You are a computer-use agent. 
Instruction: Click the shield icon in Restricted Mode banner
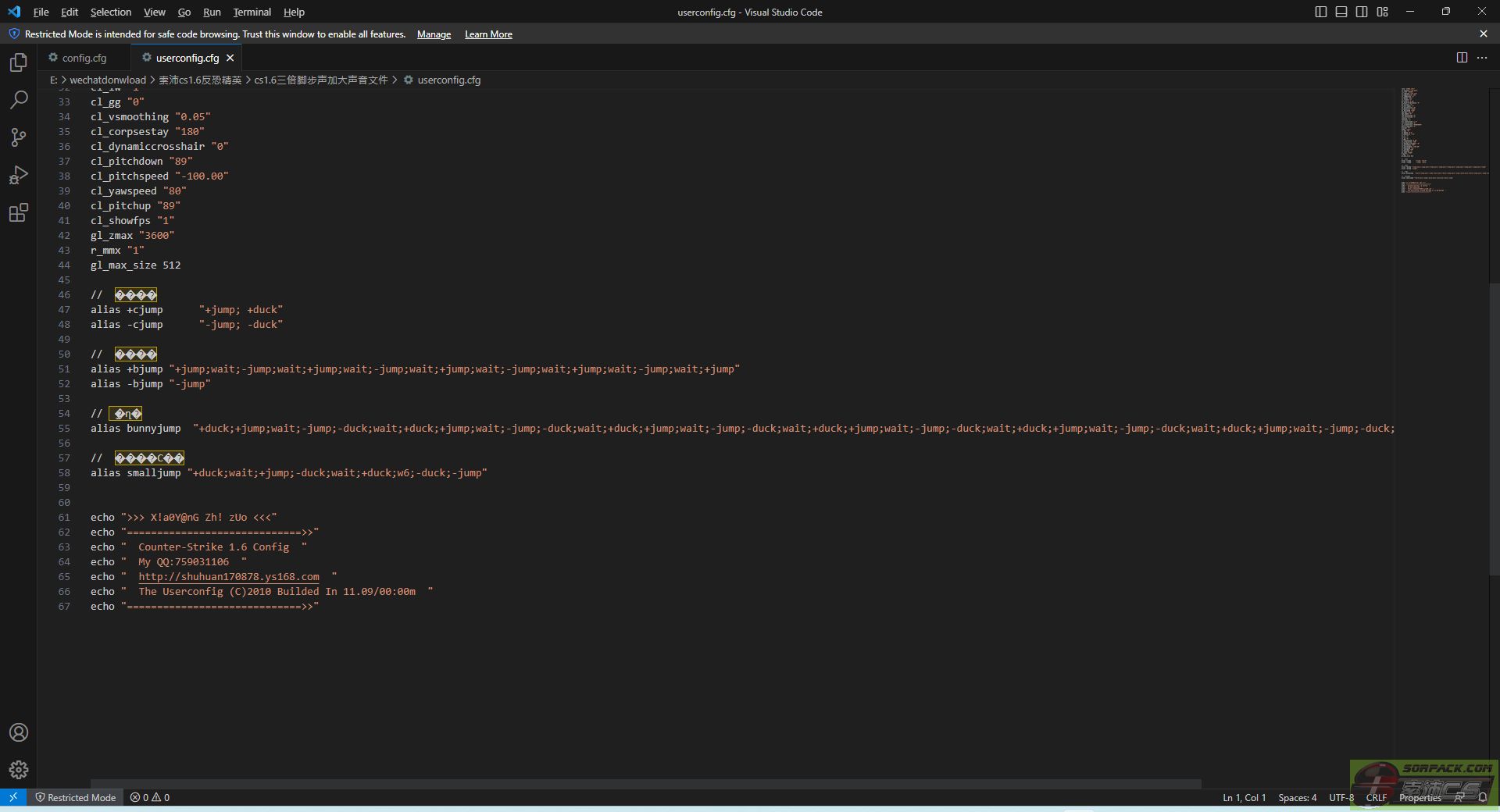(14, 34)
